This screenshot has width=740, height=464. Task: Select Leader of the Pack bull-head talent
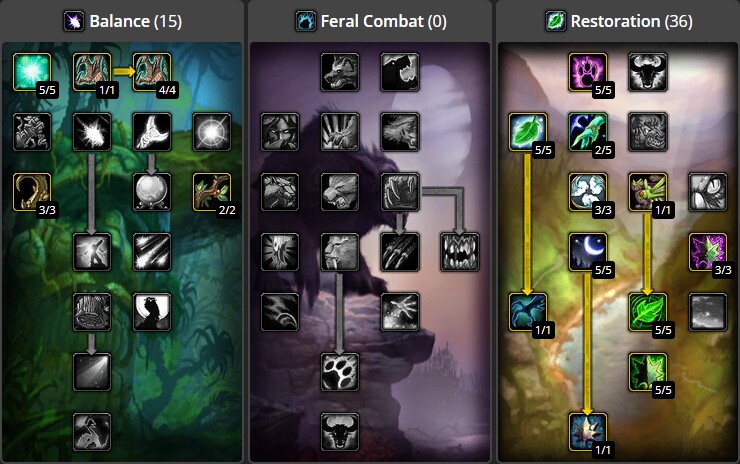(339, 431)
